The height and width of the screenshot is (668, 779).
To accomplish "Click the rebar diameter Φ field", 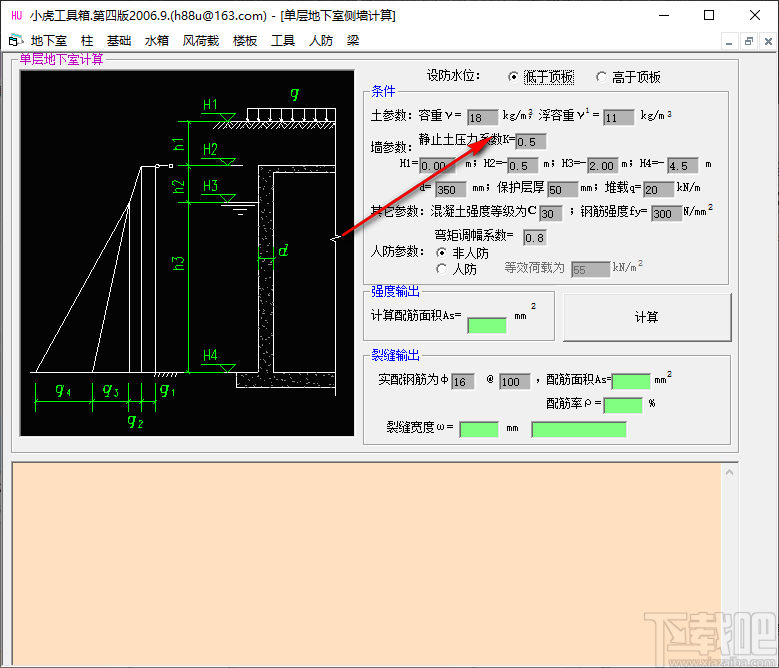I will click(x=463, y=381).
